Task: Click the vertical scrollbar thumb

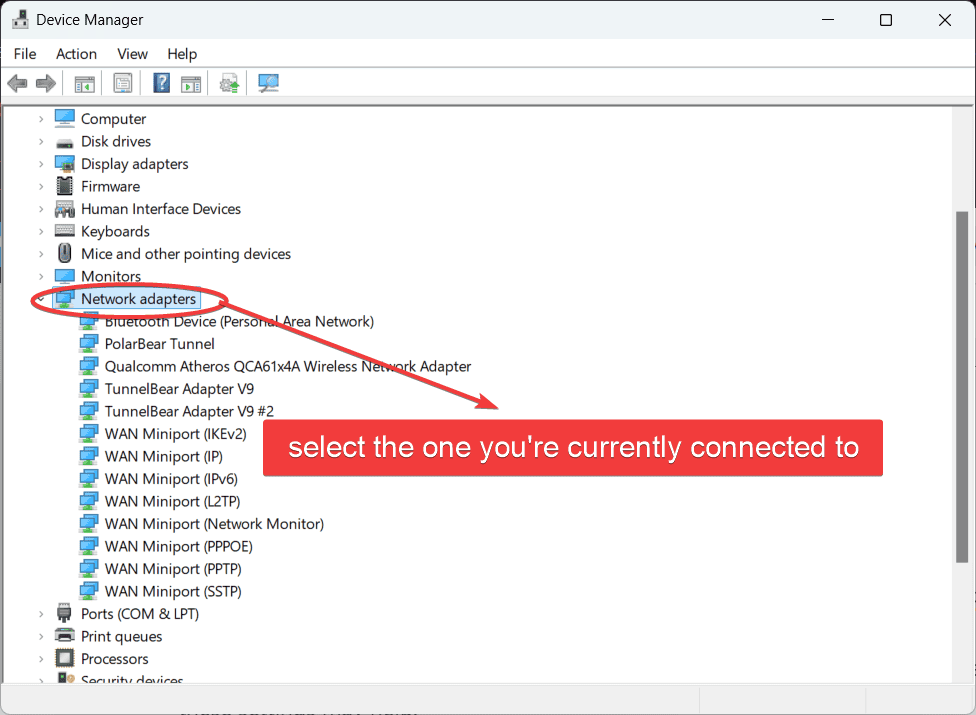Action: 962,387
